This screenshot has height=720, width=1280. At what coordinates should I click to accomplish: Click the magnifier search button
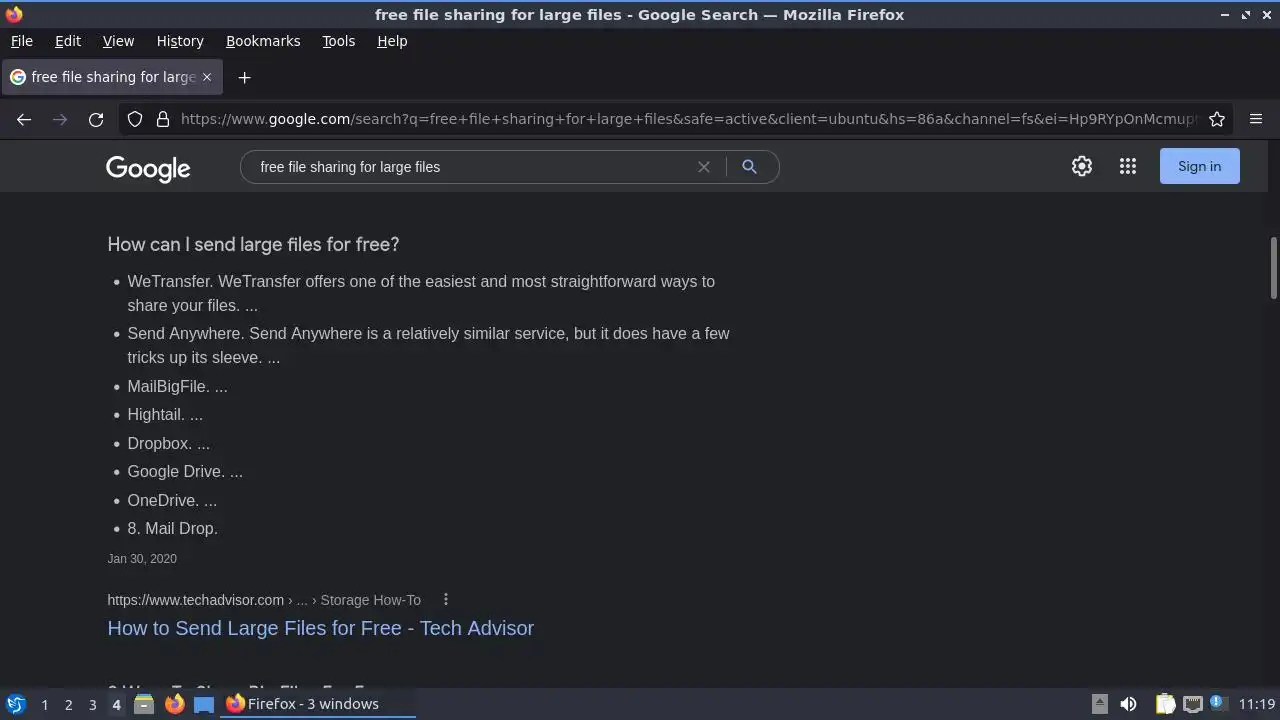pyautogui.click(x=749, y=167)
